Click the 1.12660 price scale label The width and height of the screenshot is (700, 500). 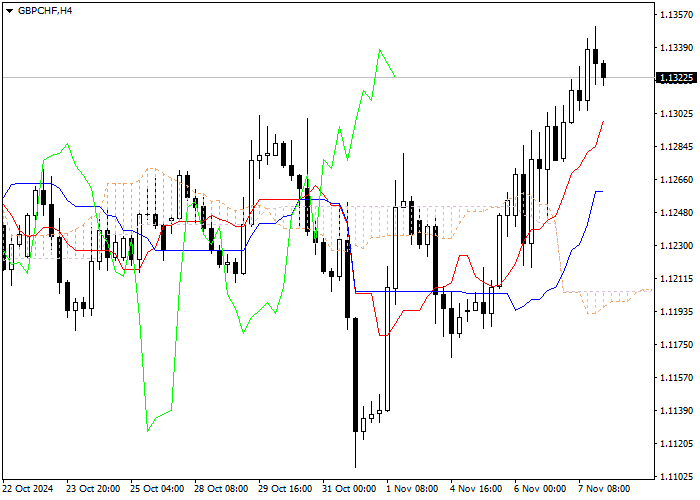point(676,180)
